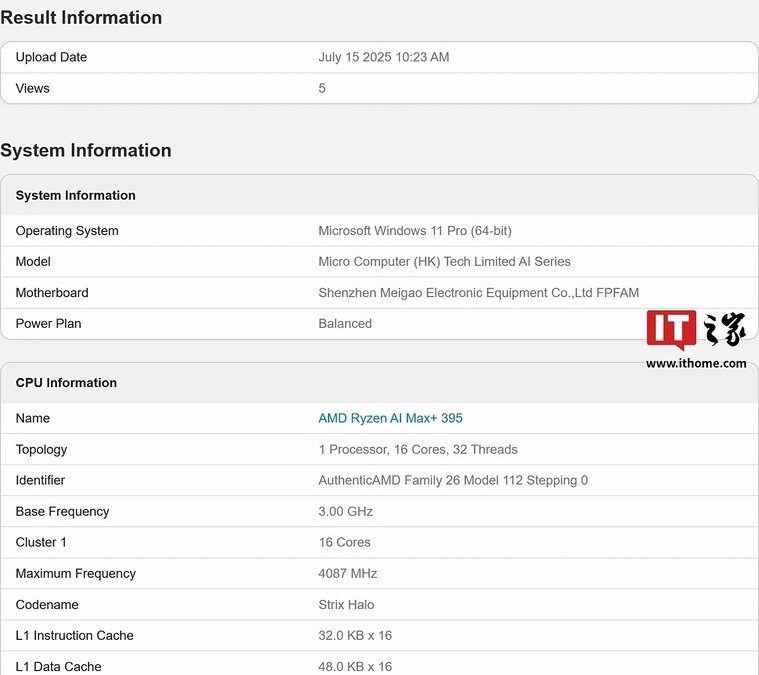
Task: Select the L1 Instruction Cache label
Action: coord(74,635)
